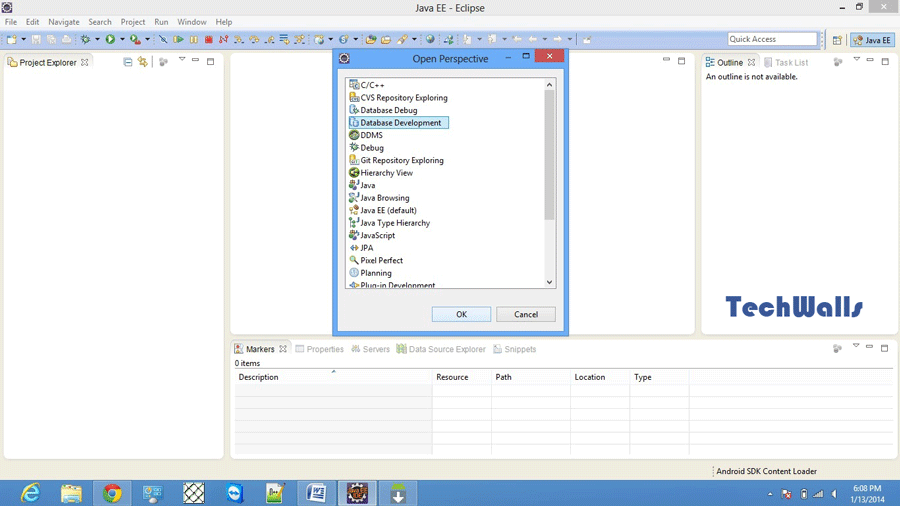Click OK in Open Perspective dialog
The width and height of the screenshot is (900, 506).
[x=461, y=314]
